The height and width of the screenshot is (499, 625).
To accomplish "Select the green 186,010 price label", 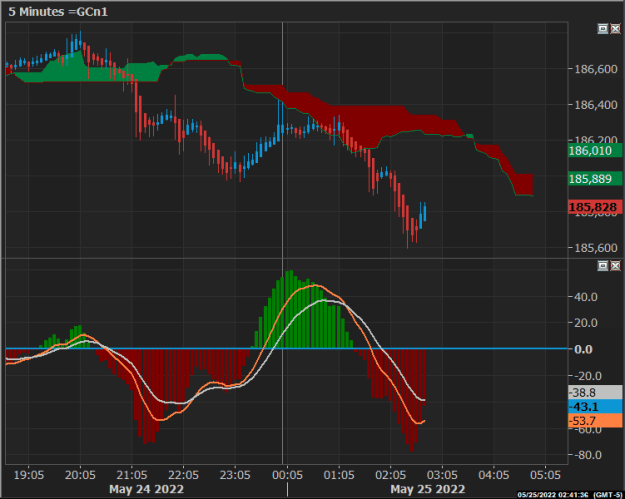I will (595, 151).
